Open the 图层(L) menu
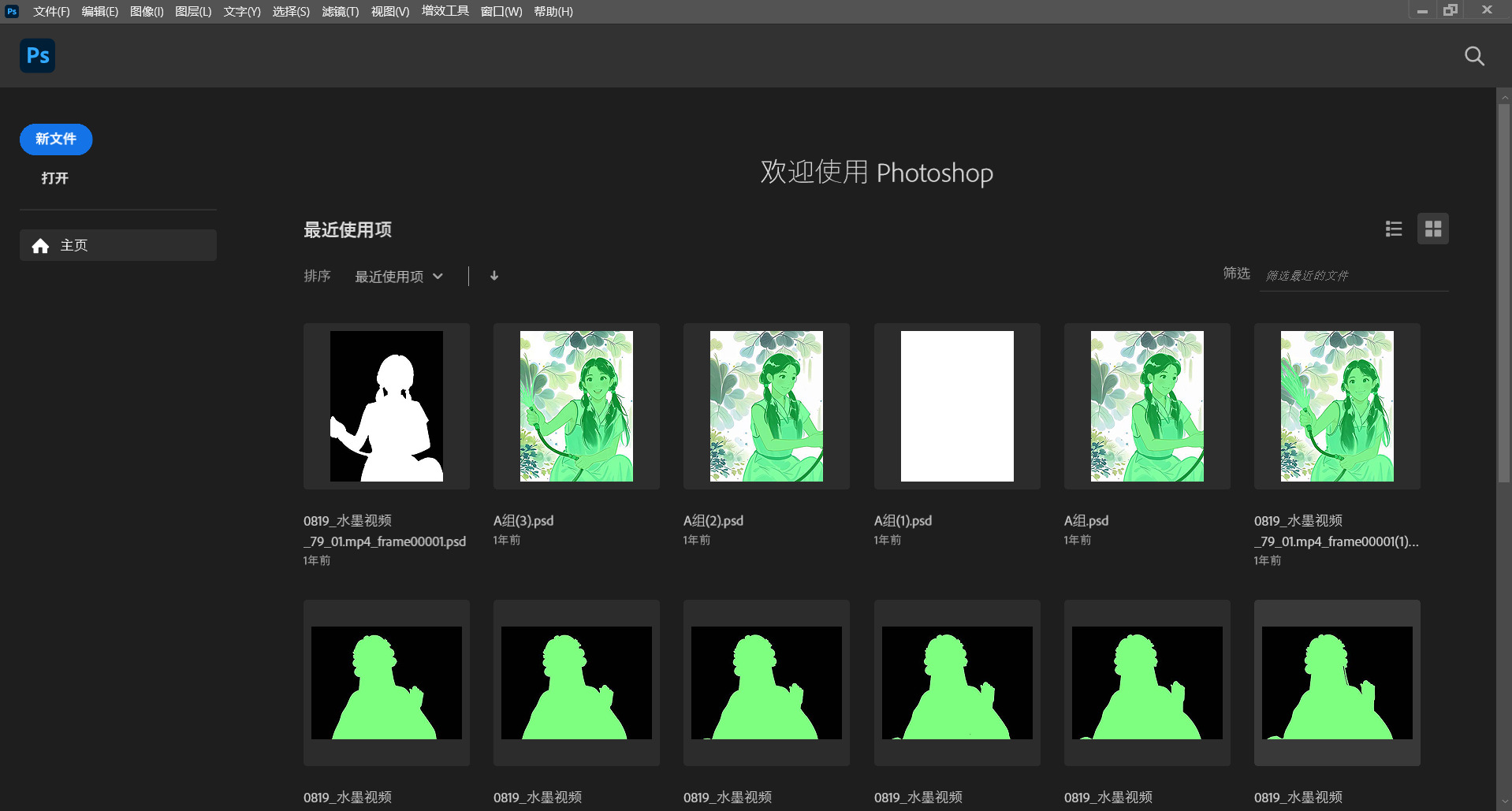Viewport: 1512px width, 811px height. tap(193, 12)
